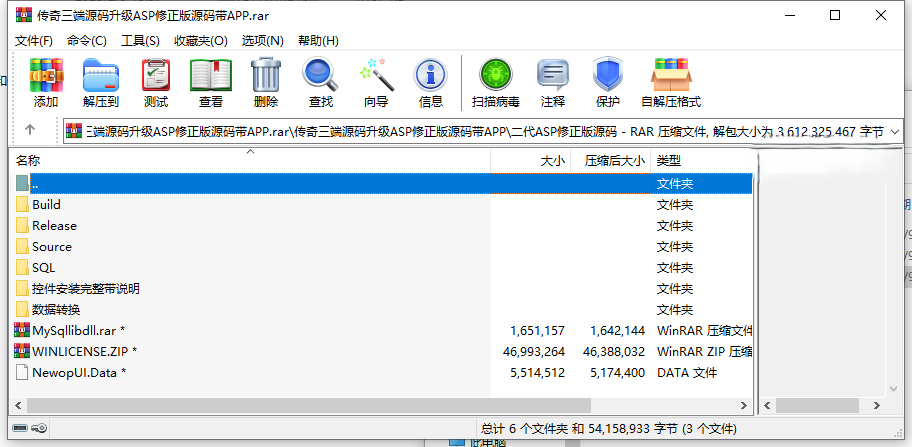Screen dimensions: 912x447
Task: Open the Tools (工具) menu
Action: [x=140, y=40]
